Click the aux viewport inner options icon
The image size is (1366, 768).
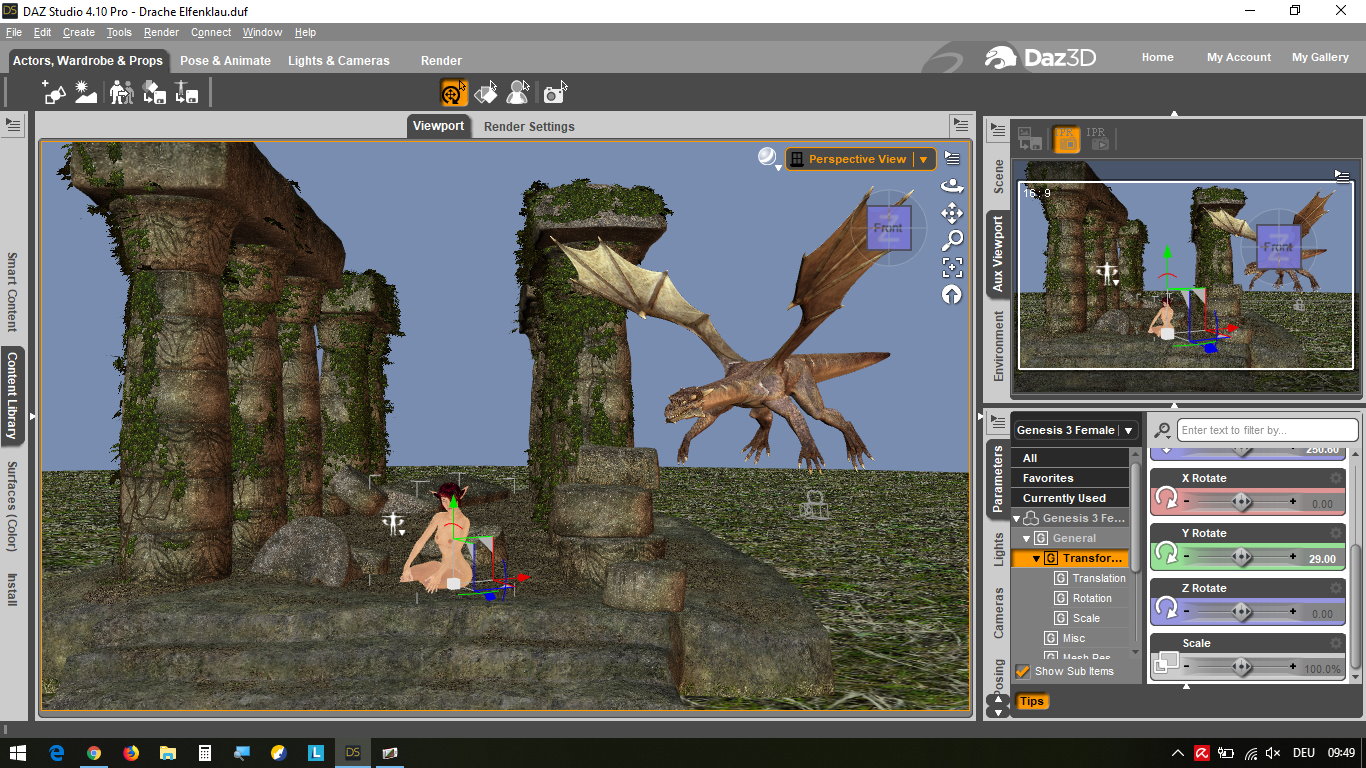coord(1342,175)
